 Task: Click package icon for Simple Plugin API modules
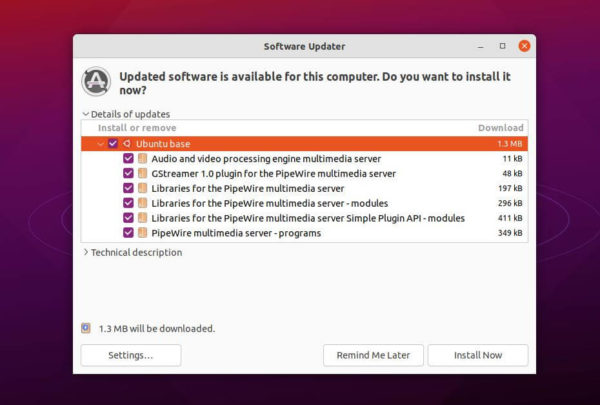coord(142,218)
